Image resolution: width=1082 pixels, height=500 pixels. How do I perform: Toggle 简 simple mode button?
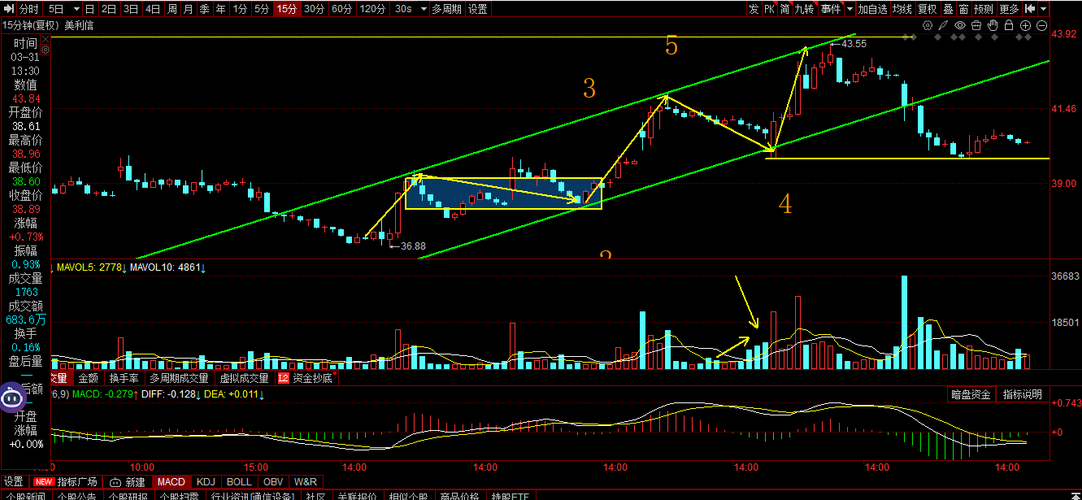coord(785,9)
